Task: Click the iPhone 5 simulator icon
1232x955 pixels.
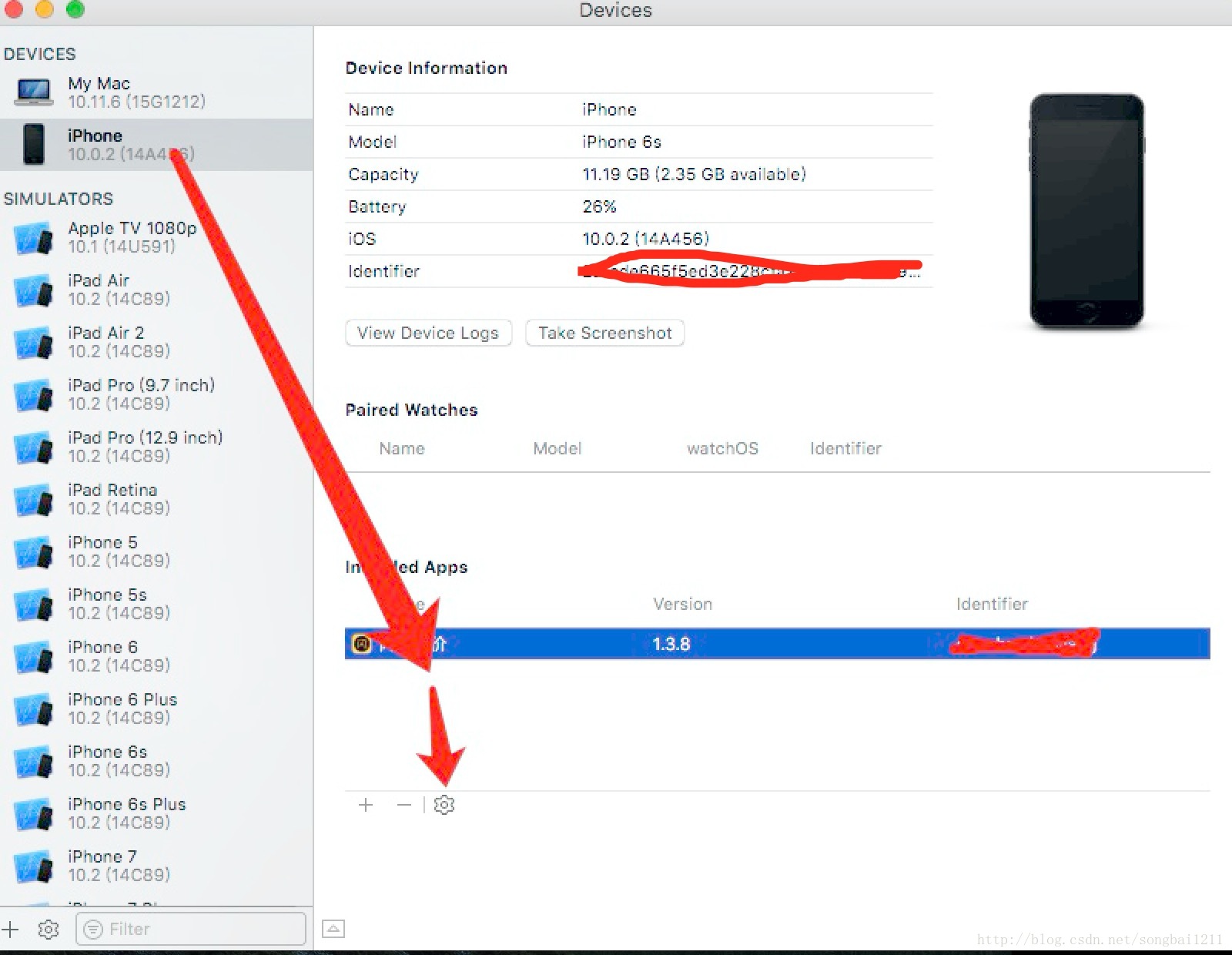Action: coord(34,552)
